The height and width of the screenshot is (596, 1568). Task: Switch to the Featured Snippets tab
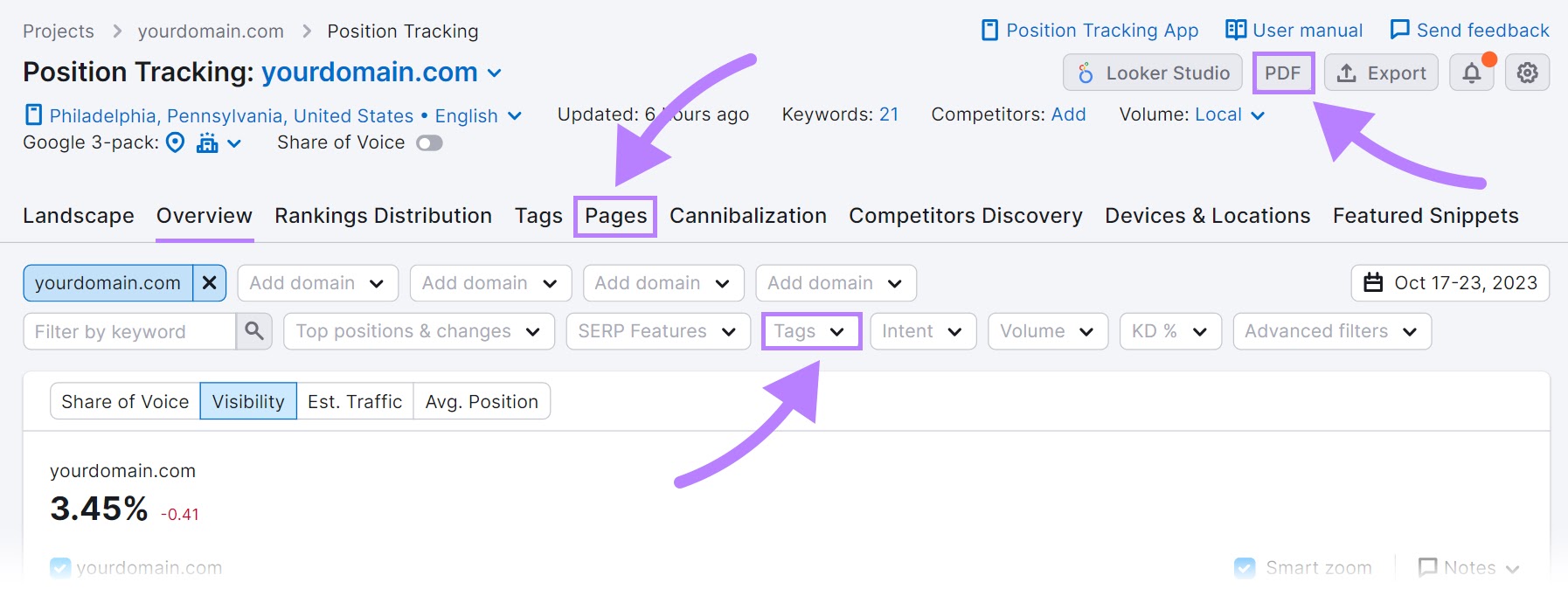[x=1426, y=216]
